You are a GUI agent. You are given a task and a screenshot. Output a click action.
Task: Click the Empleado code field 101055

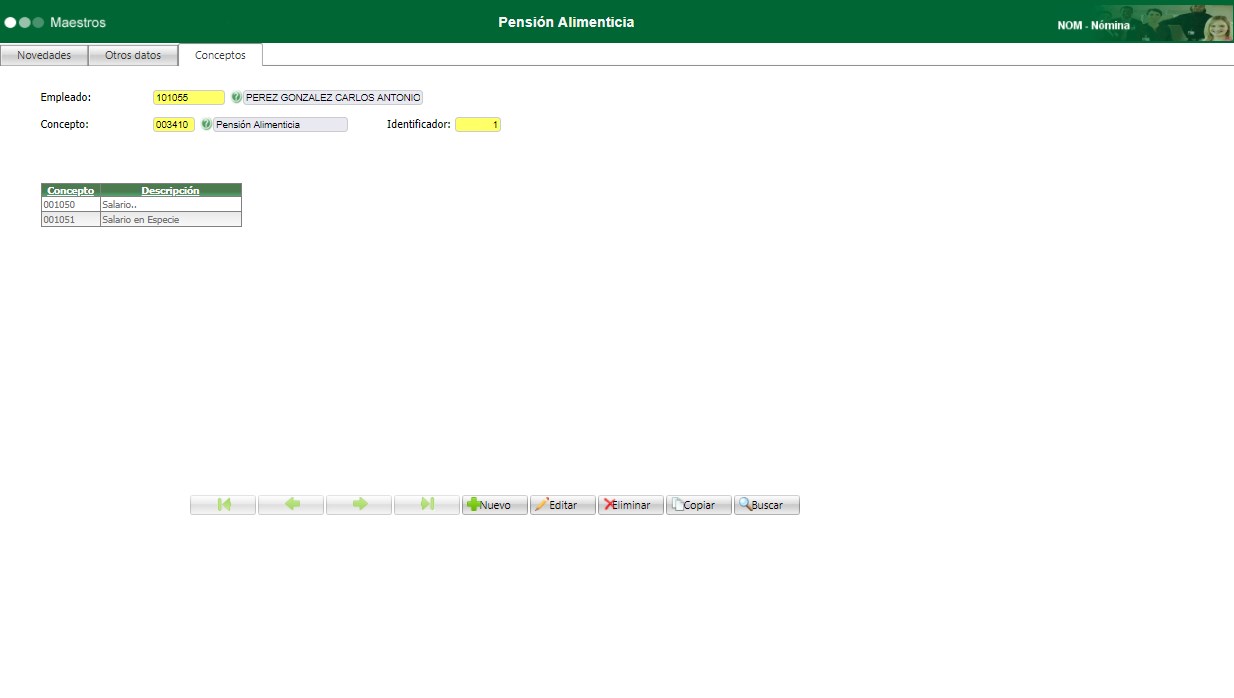click(189, 98)
